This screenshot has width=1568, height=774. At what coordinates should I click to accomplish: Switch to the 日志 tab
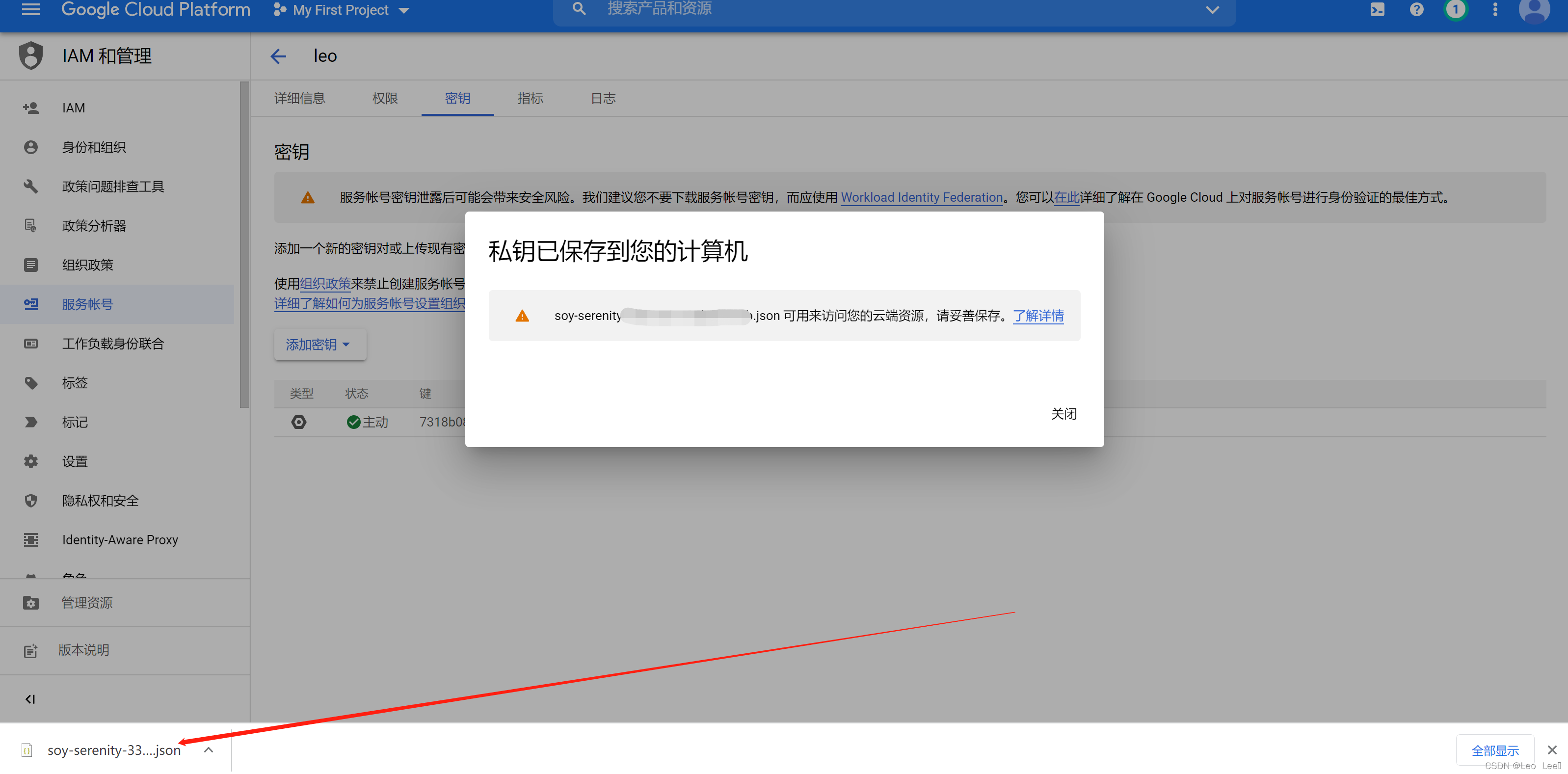pyautogui.click(x=603, y=99)
